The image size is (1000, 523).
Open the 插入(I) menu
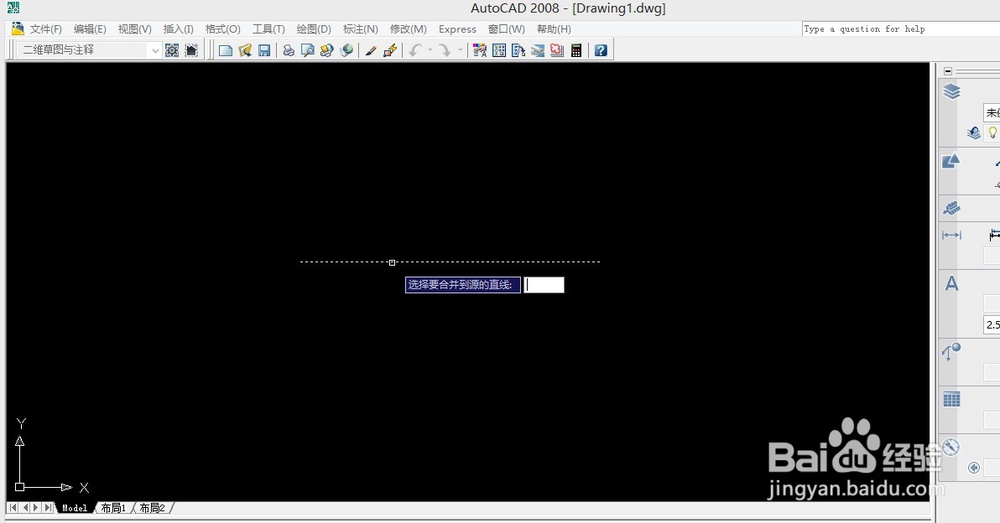[179, 29]
